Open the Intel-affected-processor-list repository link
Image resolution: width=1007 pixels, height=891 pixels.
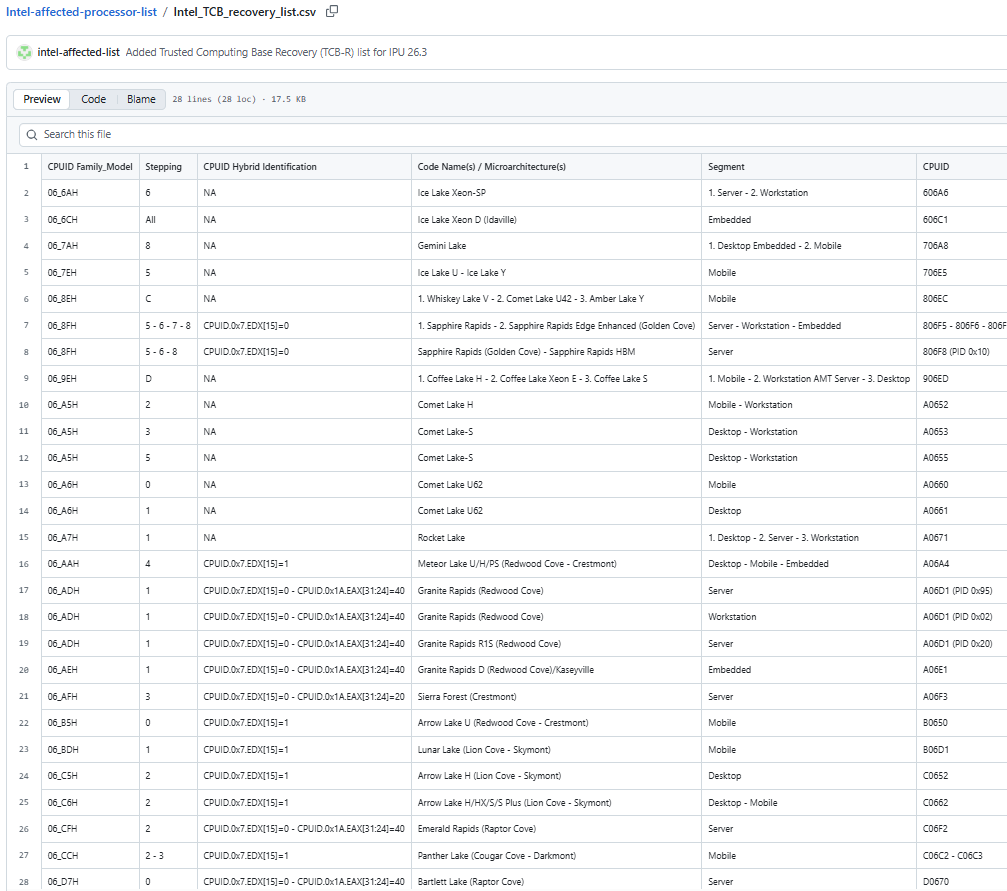[x=82, y=12]
